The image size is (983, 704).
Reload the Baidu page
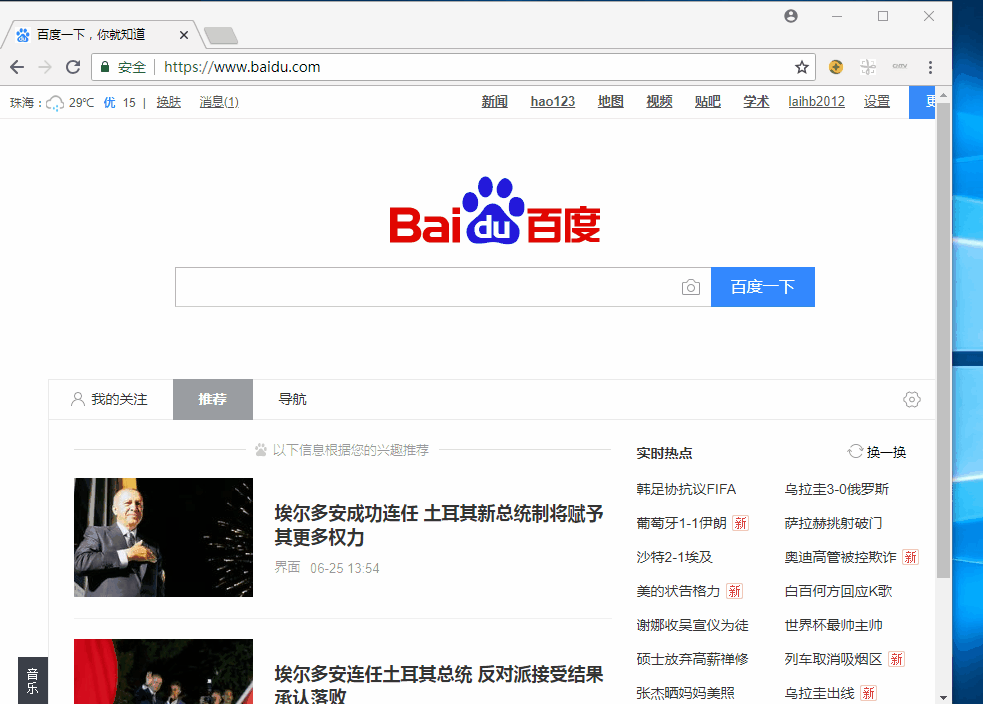(x=73, y=67)
